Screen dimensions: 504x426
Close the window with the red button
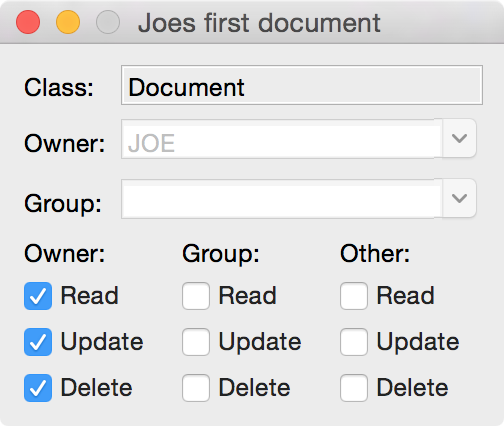(x=28, y=22)
